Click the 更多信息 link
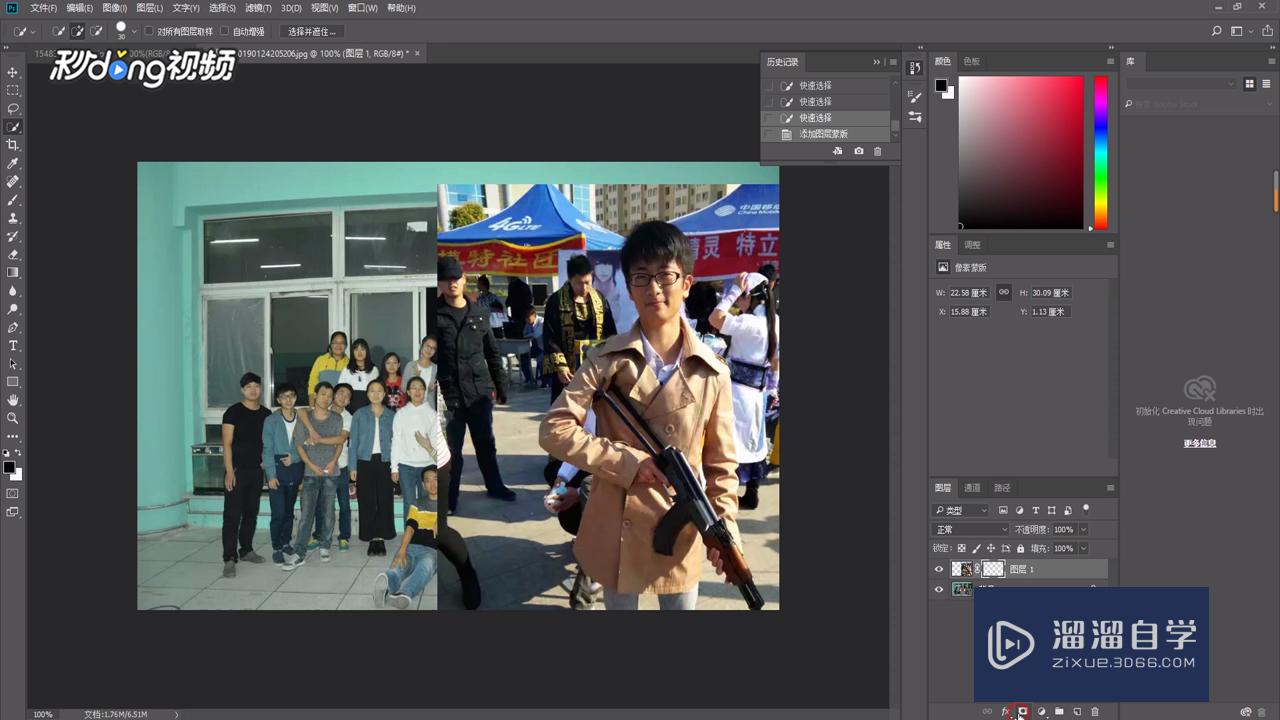Screen dimensions: 1280x720 click(1200, 443)
